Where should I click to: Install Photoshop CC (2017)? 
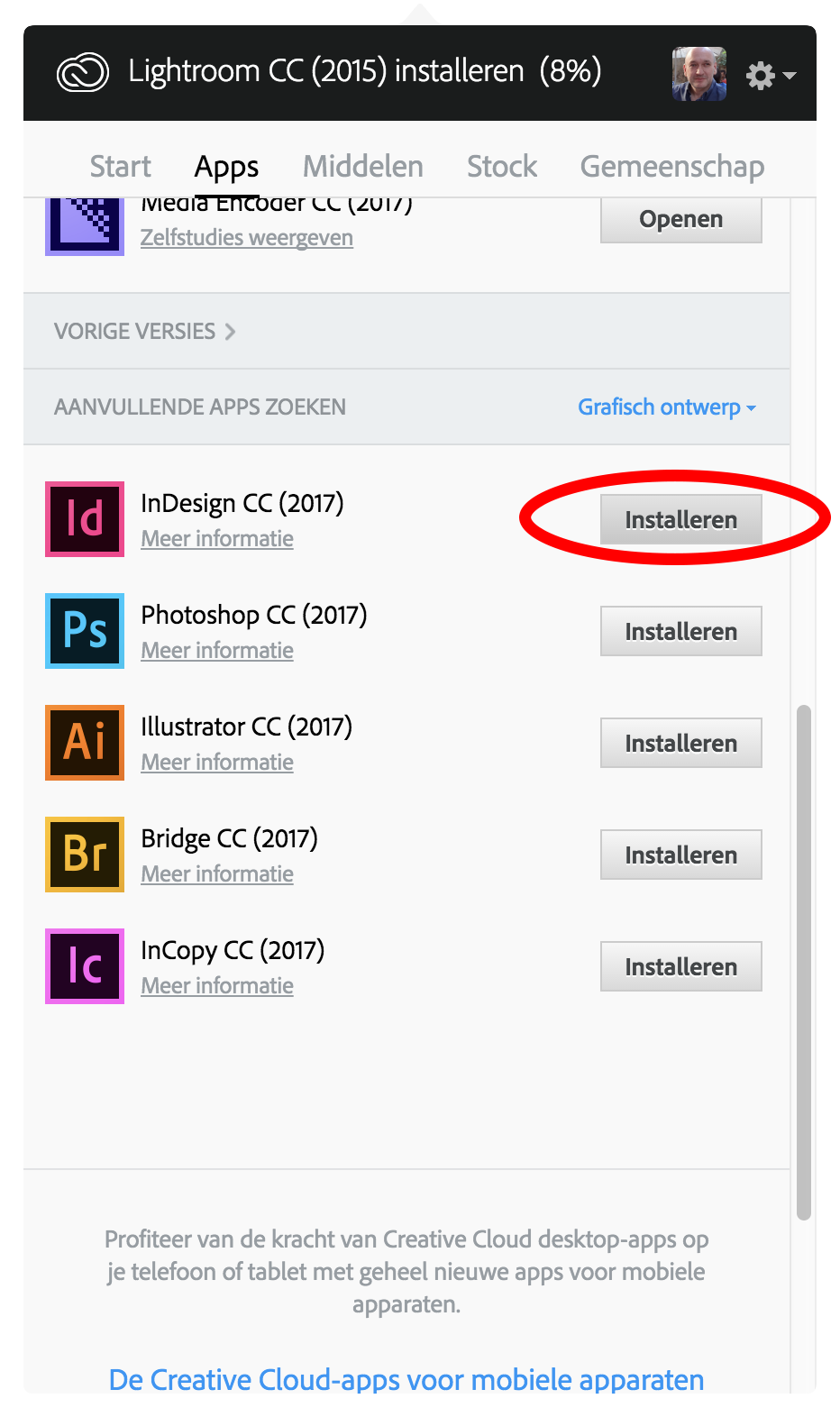click(x=681, y=632)
